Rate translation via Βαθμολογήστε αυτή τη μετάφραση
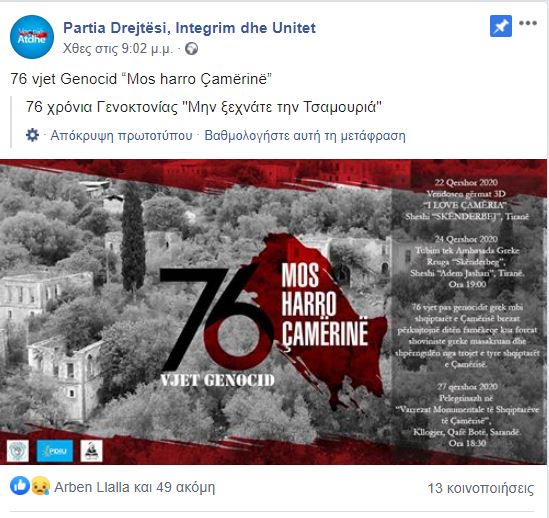 305,136
